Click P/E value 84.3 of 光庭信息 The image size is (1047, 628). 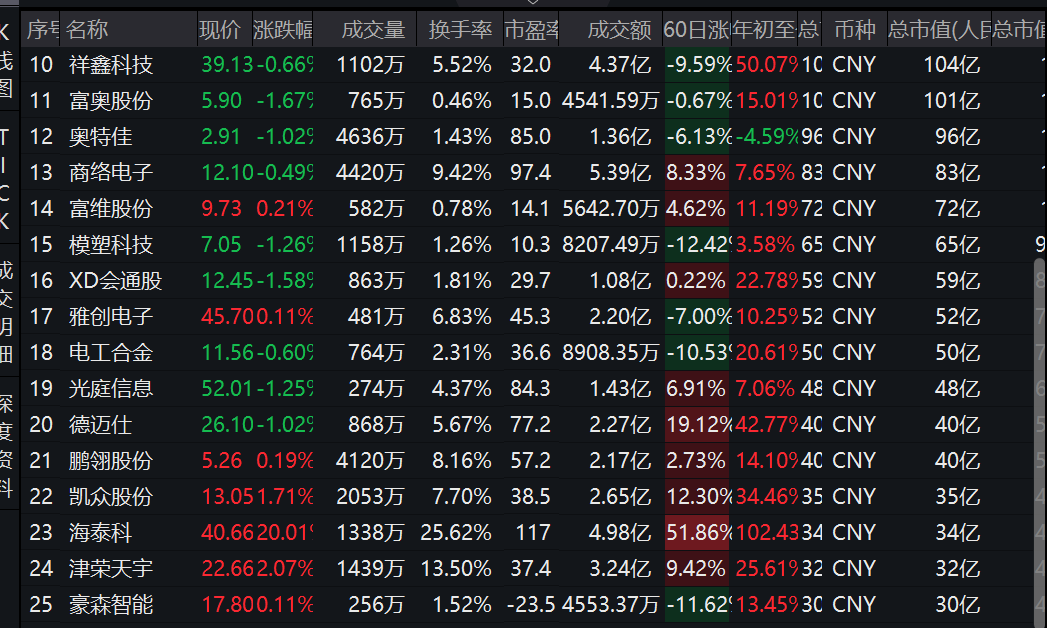[530, 388]
